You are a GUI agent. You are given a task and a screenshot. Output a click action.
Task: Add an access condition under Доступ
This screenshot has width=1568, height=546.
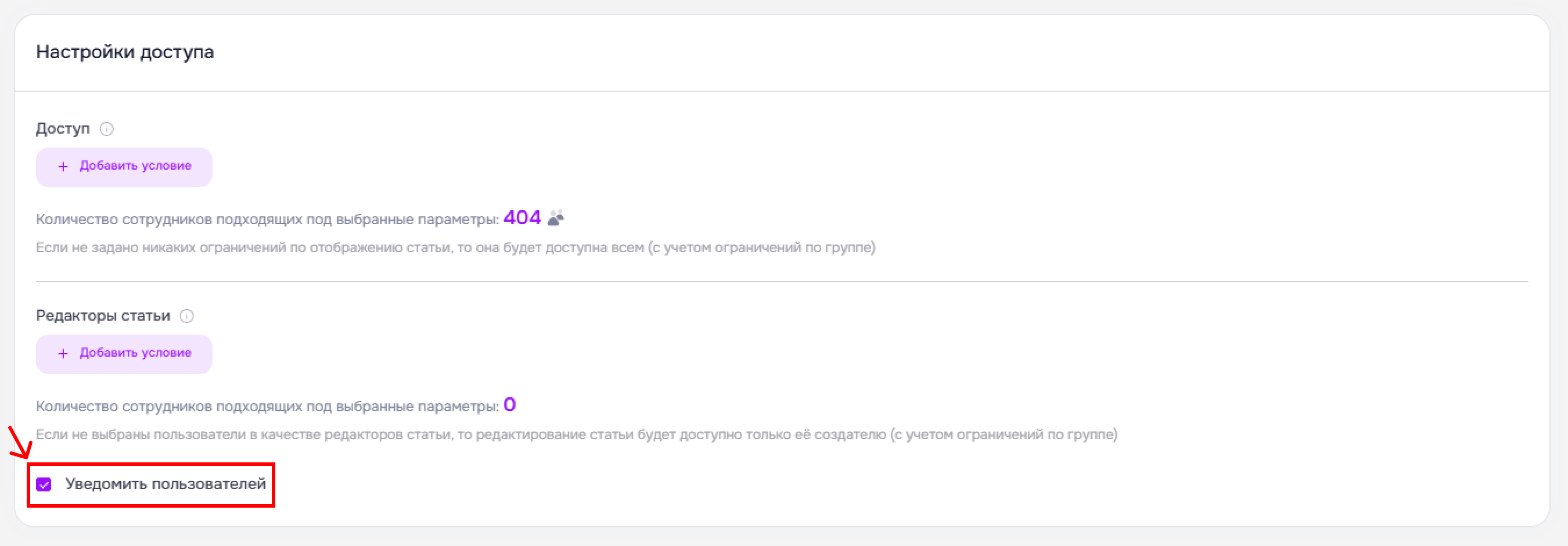[x=124, y=167]
